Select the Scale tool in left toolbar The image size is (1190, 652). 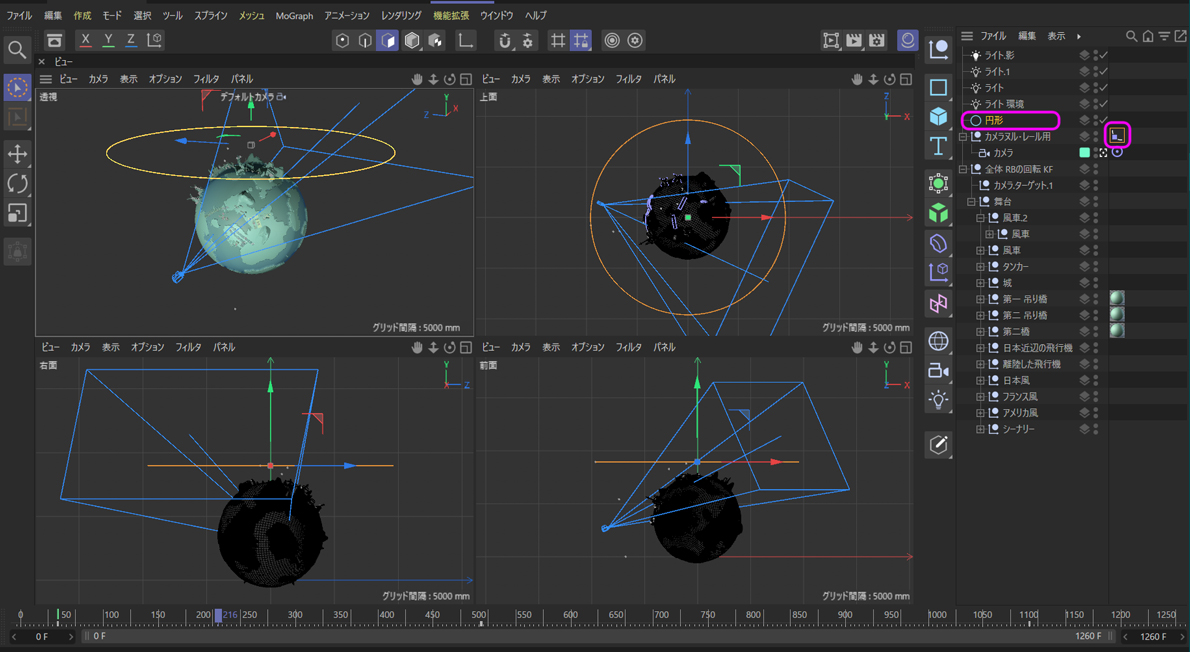click(x=17, y=212)
